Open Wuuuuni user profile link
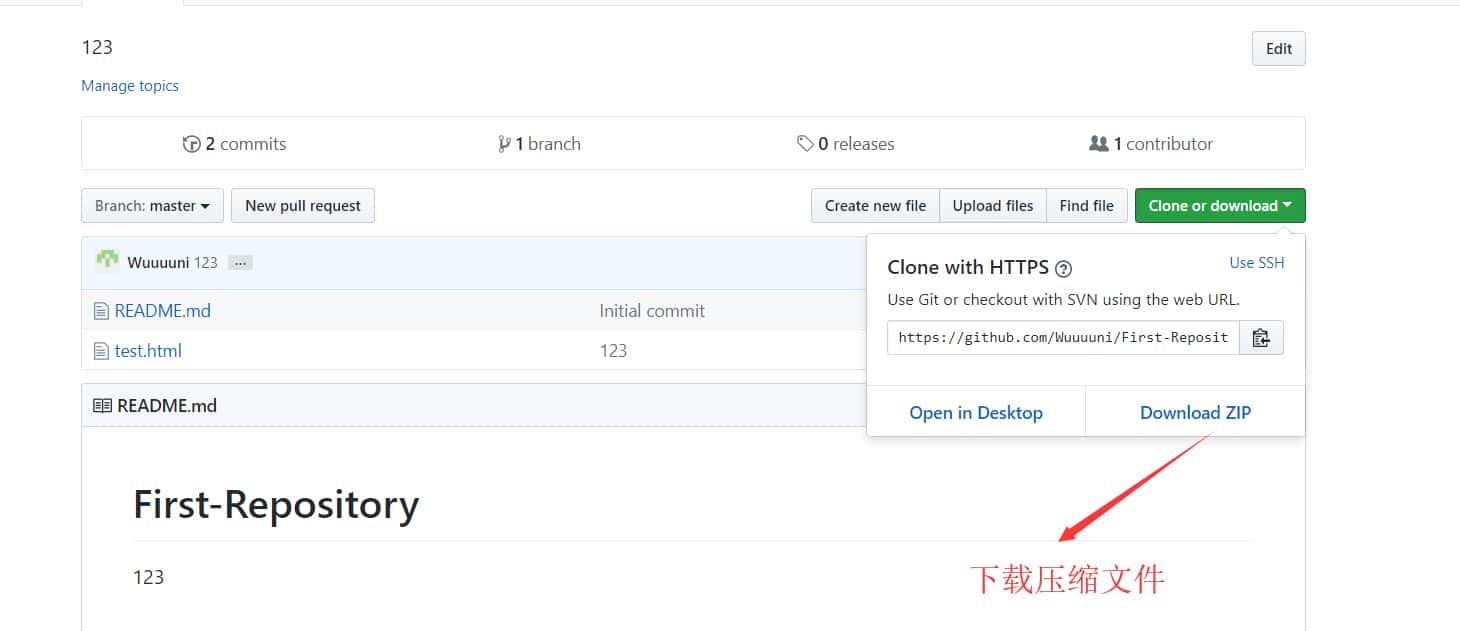The image size is (1460, 631). [x=158, y=263]
